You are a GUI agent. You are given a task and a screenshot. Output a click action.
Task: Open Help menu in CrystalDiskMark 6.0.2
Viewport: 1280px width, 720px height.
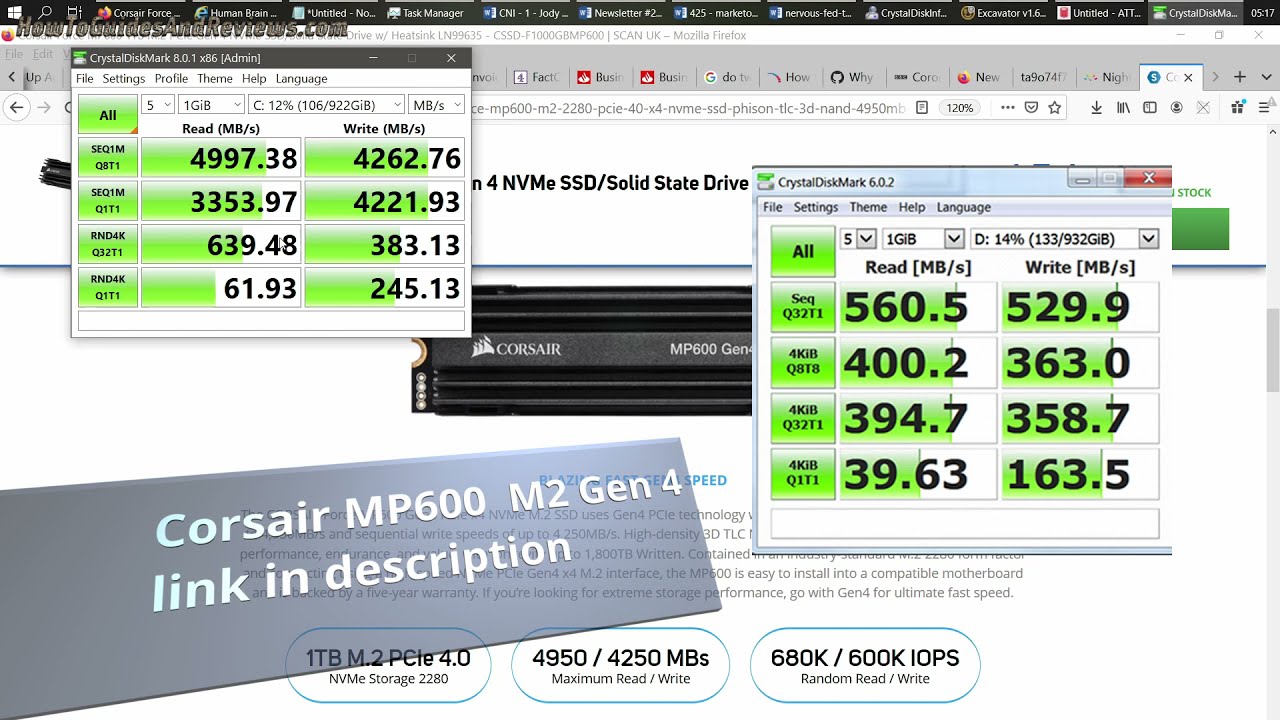pyautogui.click(x=912, y=207)
